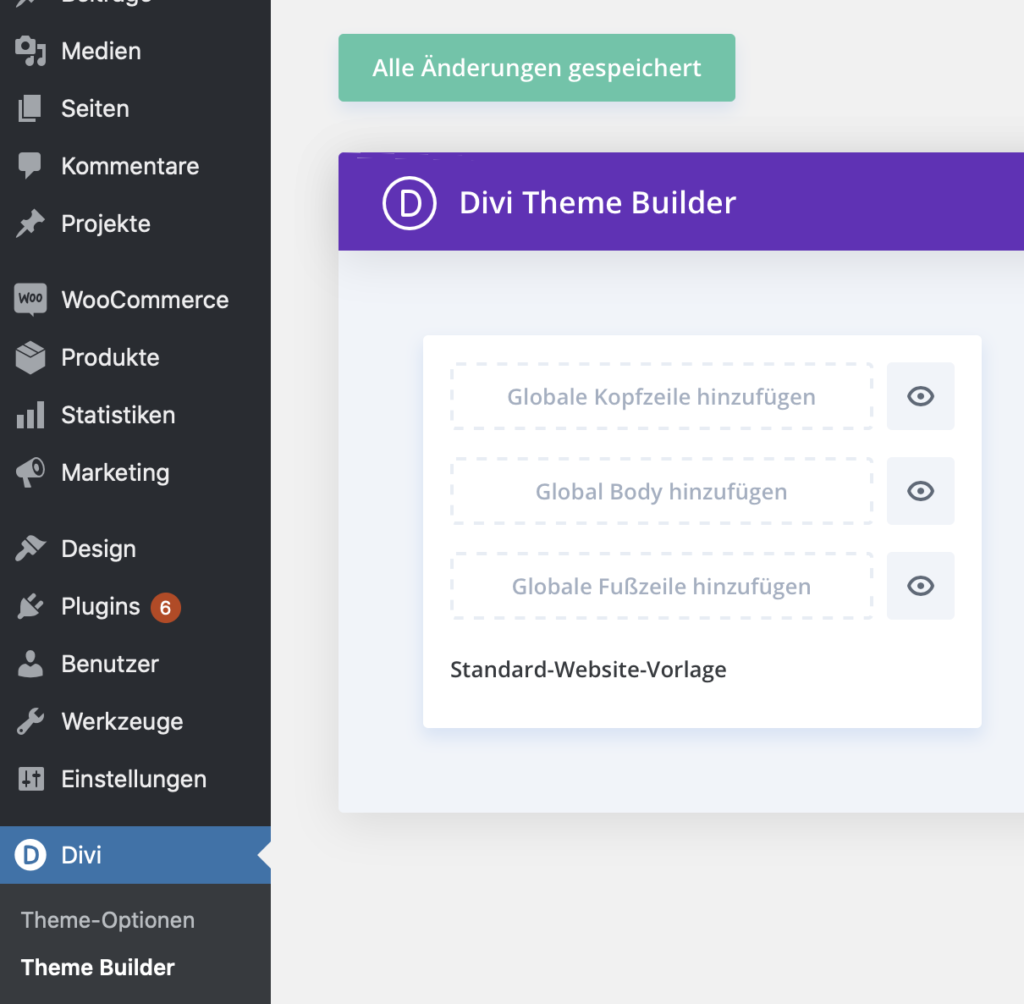Go to Projekte menu
The width and height of the screenshot is (1024, 1004).
(135, 223)
